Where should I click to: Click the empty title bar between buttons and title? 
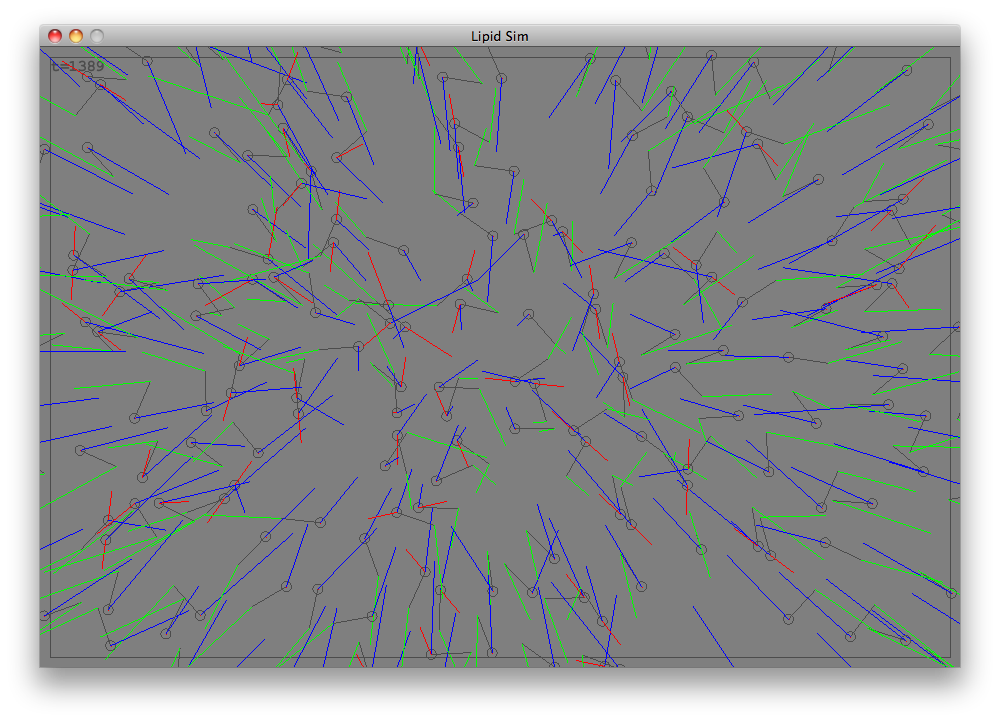click(x=280, y=36)
